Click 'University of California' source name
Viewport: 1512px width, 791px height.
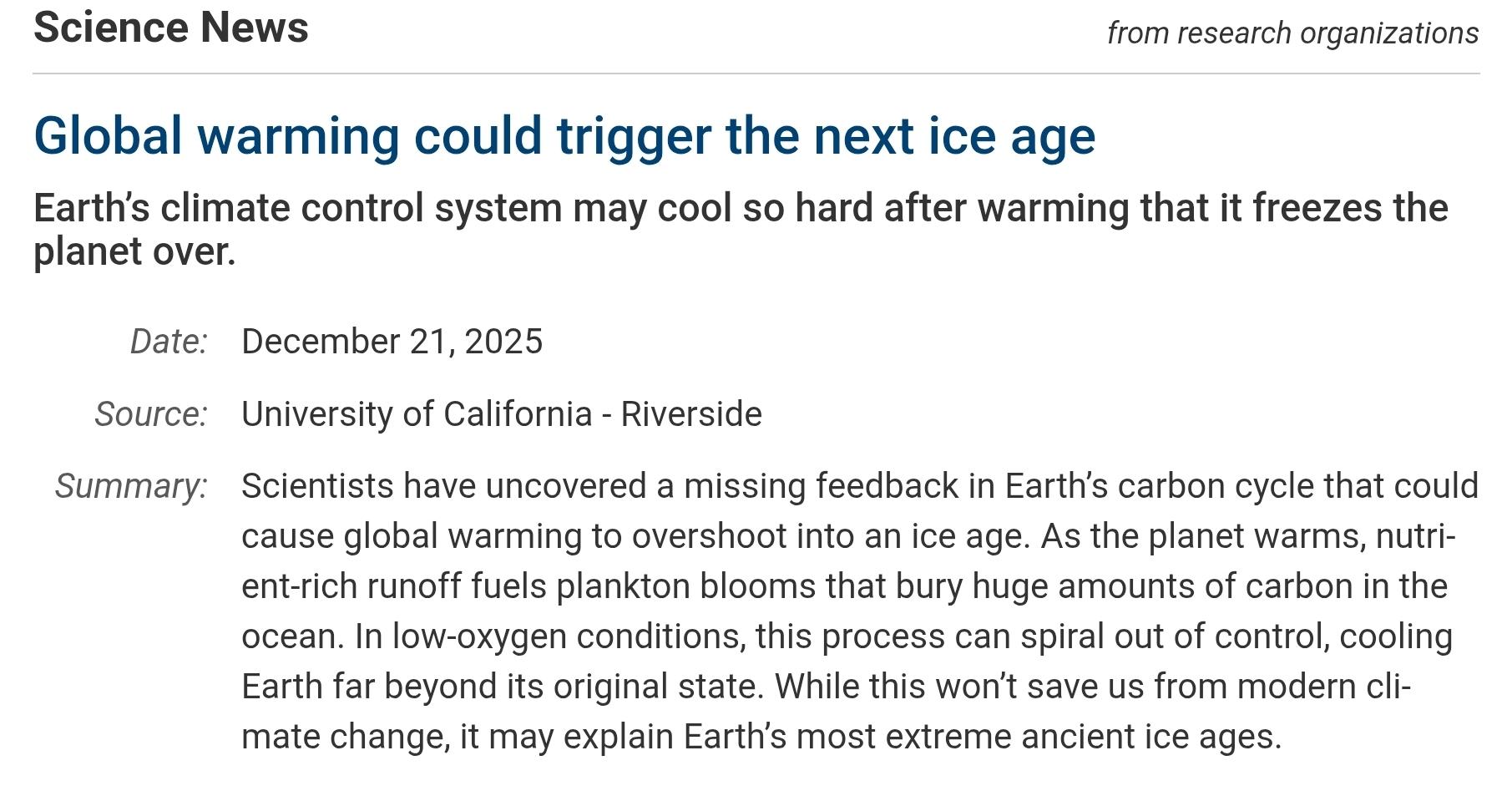click(x=417, y=414)
